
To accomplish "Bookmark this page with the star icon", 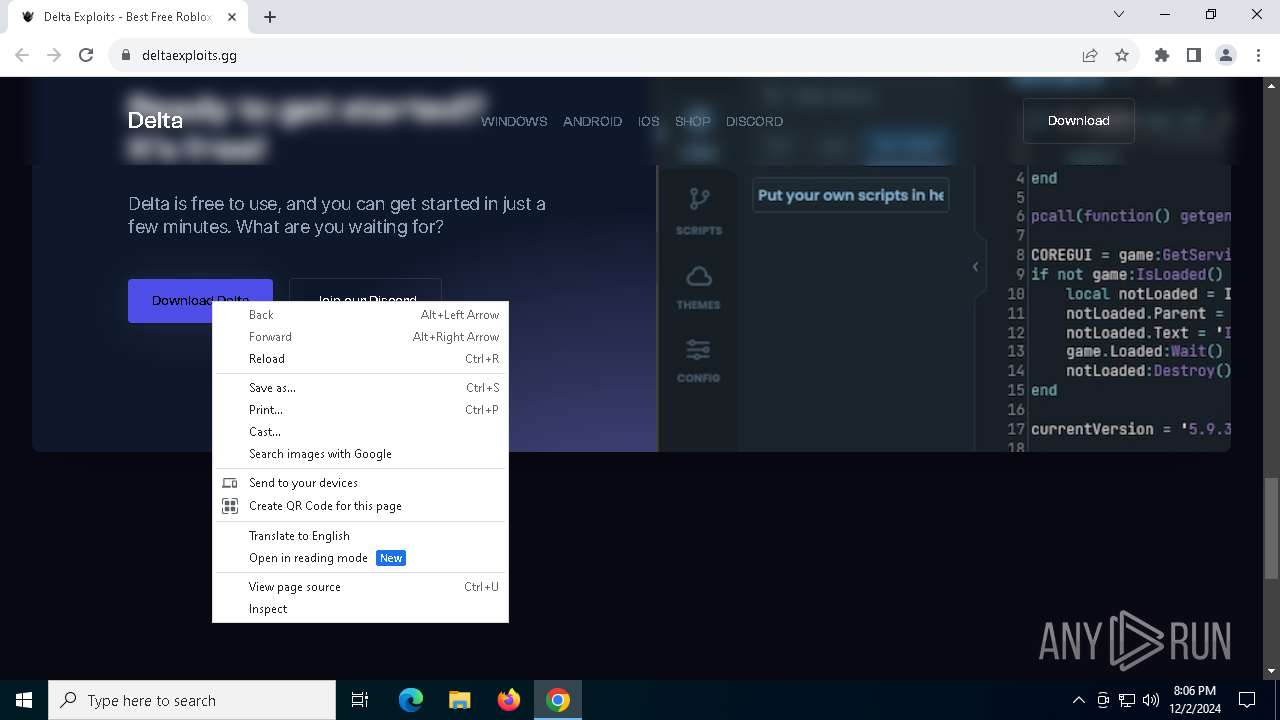I will (x=1122, y=56).
